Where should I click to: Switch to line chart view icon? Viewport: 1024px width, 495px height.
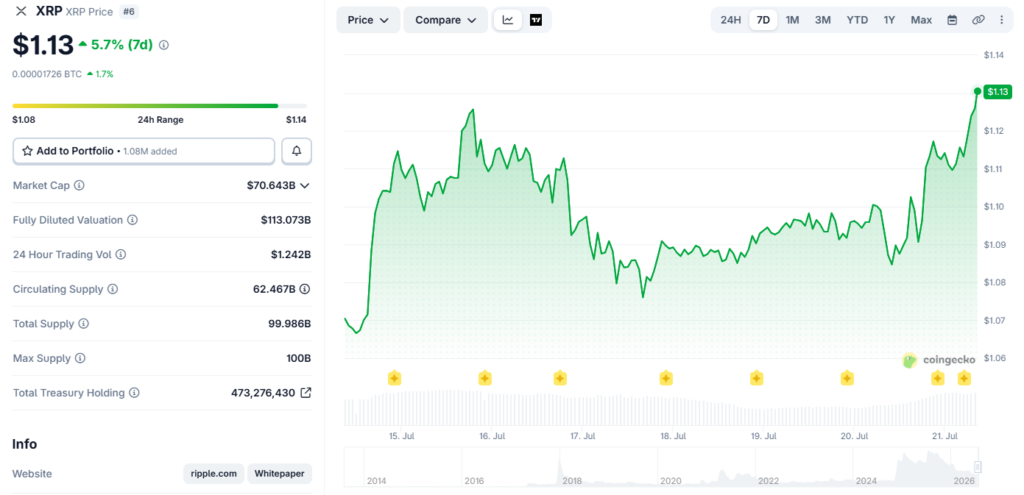coord(507,20)
